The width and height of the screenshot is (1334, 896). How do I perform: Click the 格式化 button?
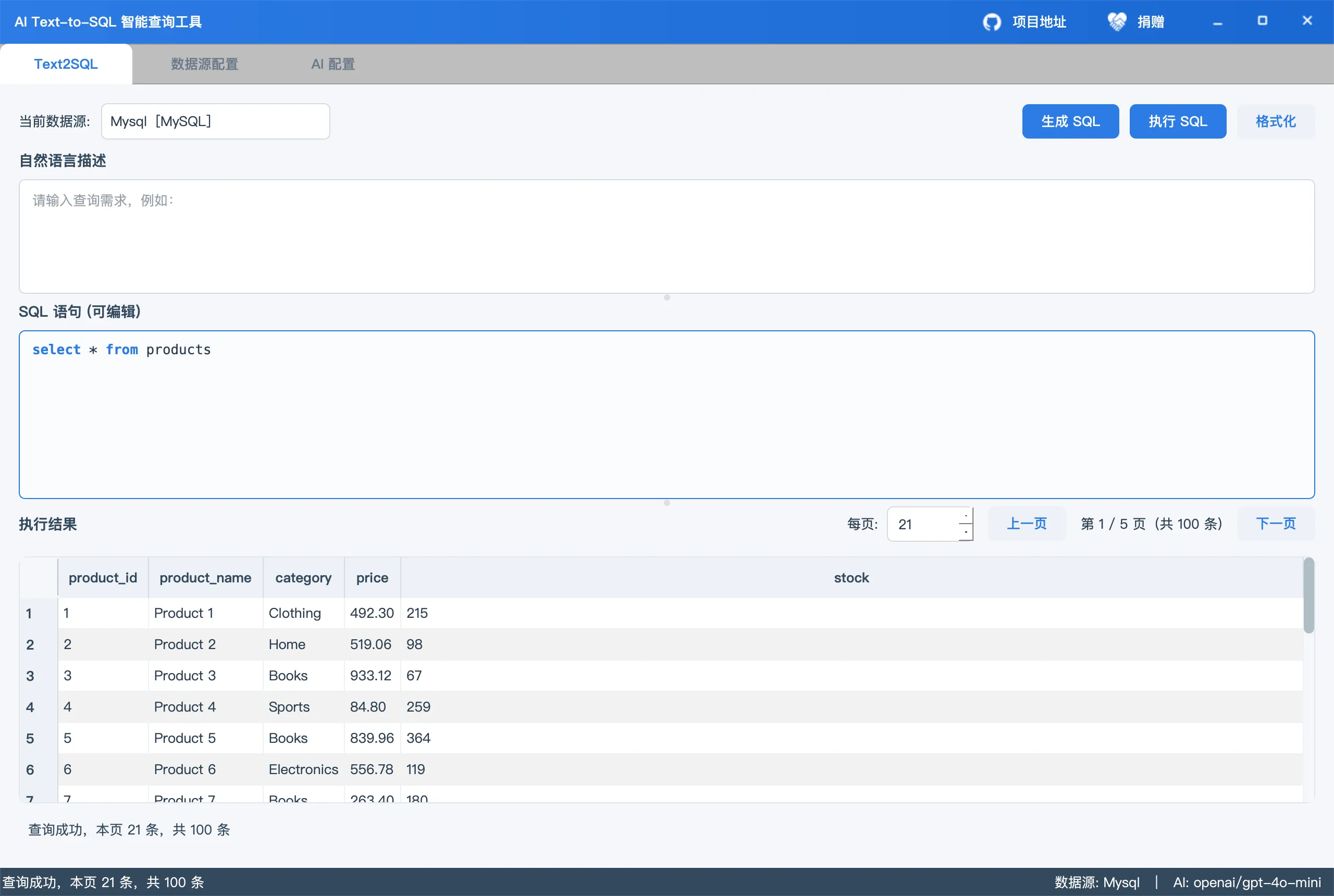tap(1275, 121)
